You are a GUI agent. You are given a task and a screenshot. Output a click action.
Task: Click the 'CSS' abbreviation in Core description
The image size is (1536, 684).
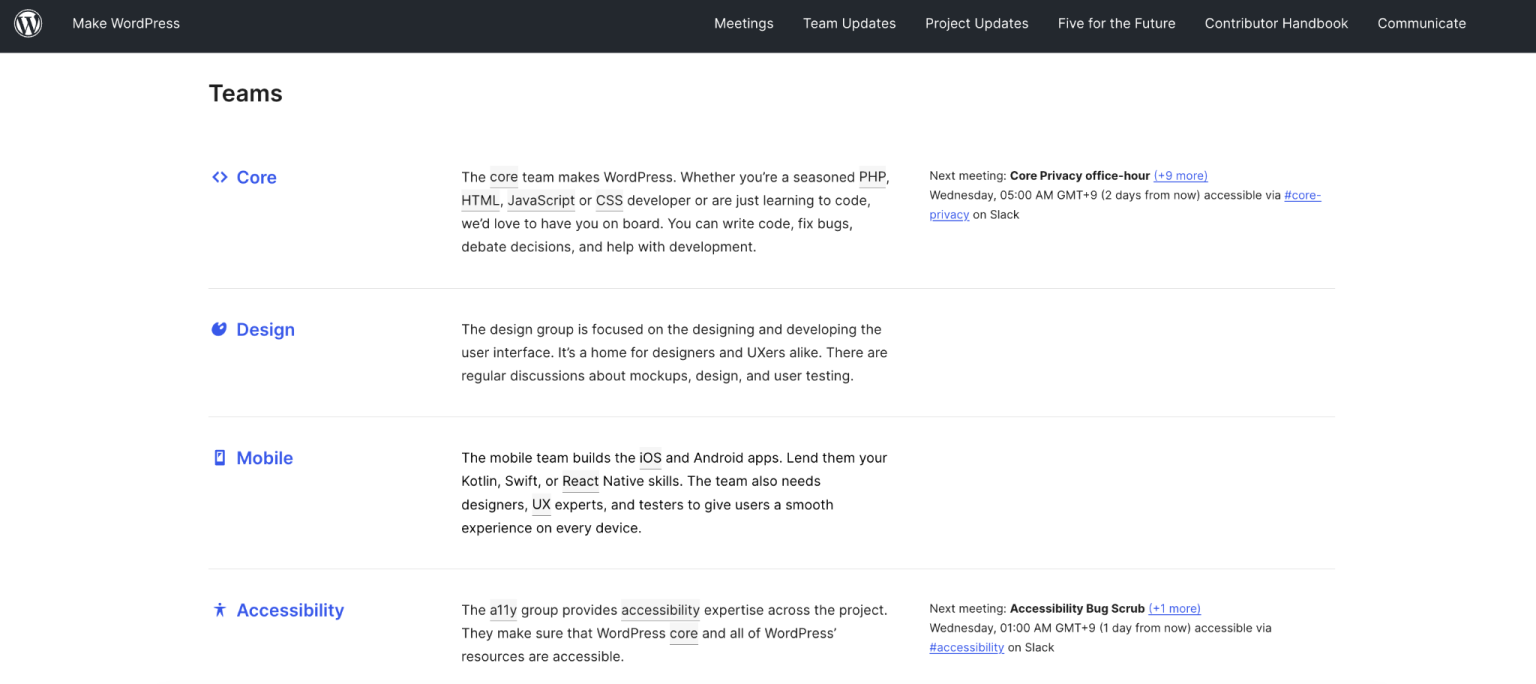point(609,200)
